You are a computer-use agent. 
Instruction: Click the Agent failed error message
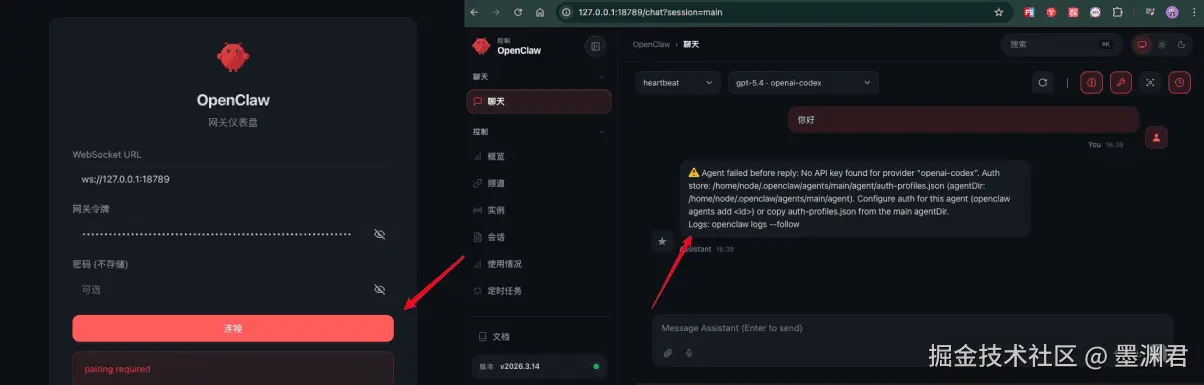pyautogui.click(x=855, y=198)
